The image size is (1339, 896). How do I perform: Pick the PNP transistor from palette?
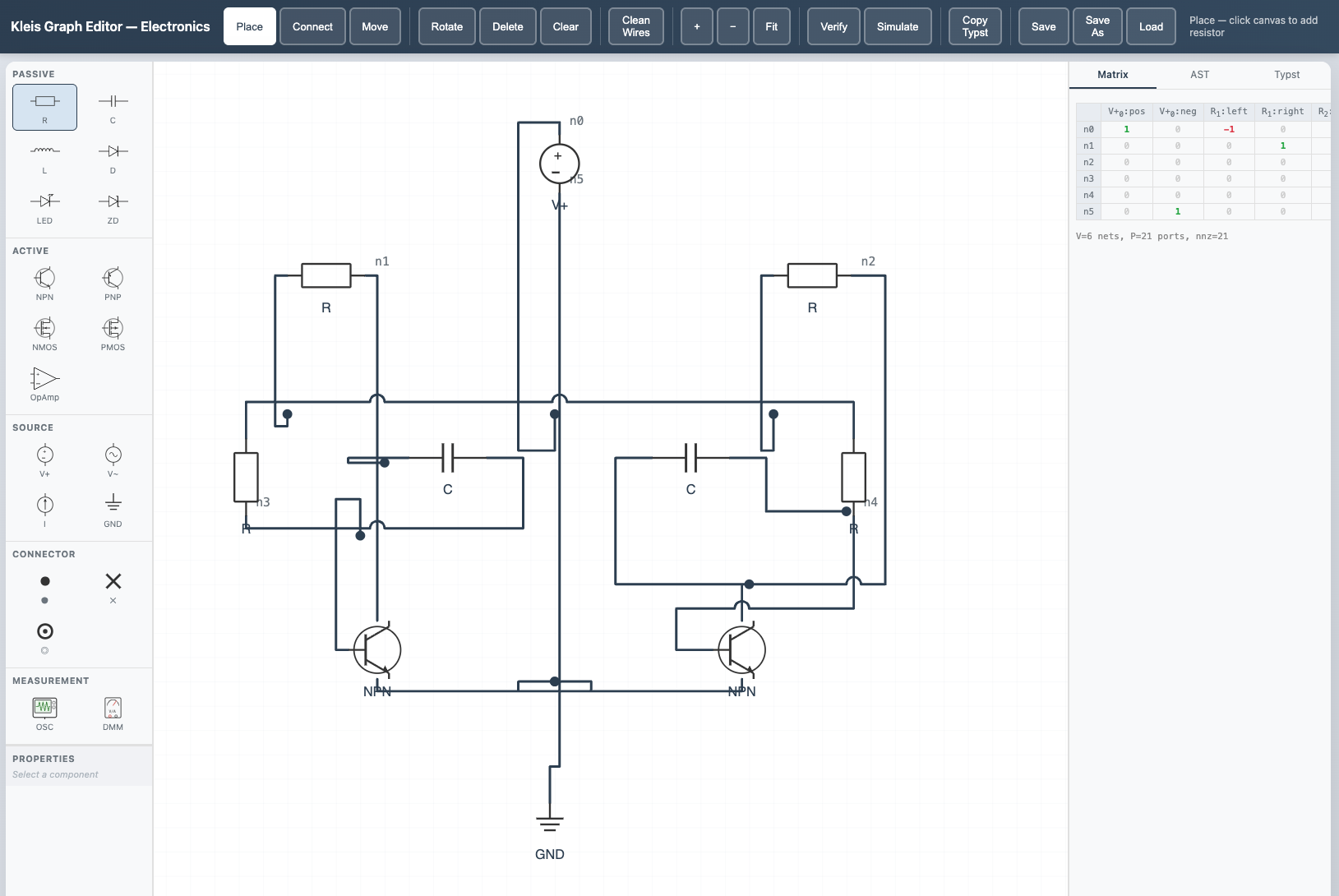click(x=113, y=284)
